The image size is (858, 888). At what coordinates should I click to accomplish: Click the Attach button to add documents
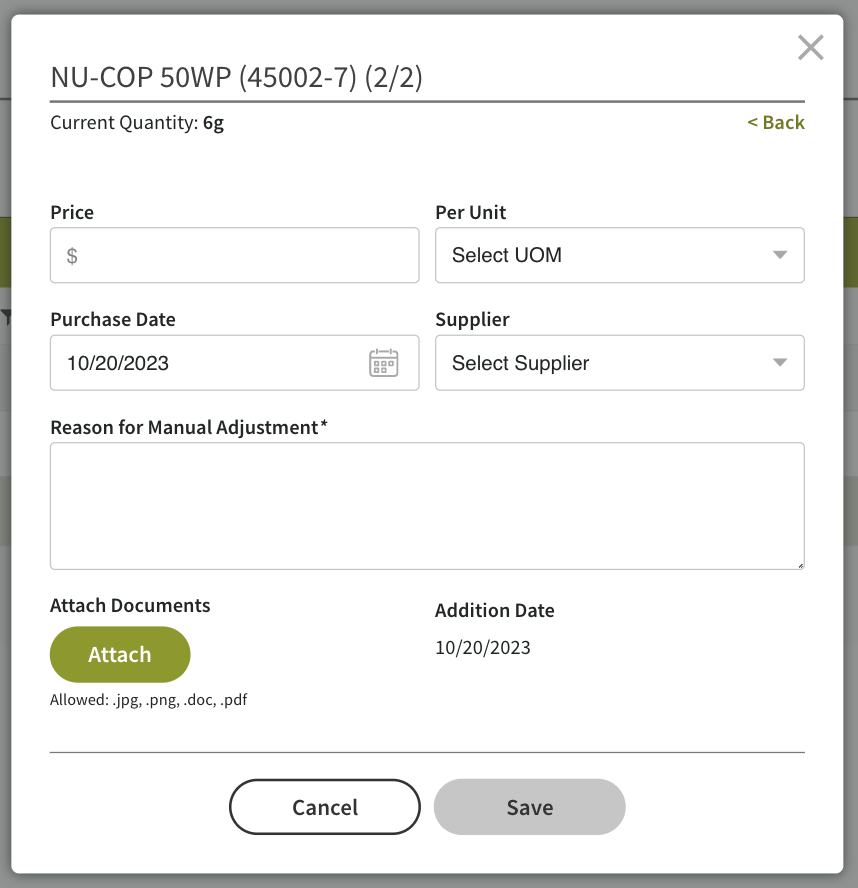120,654
